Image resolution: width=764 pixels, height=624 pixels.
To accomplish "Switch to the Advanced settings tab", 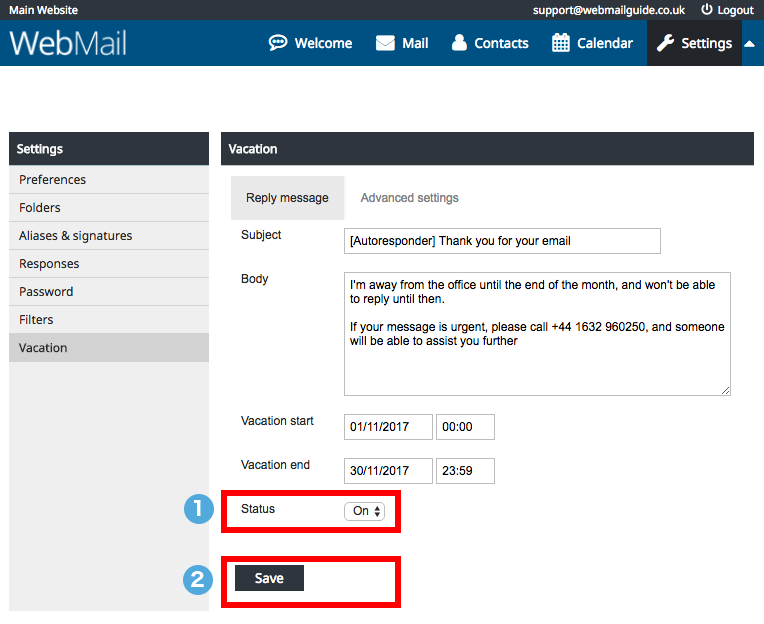I will pyautogui.click(x=409, y=198).
